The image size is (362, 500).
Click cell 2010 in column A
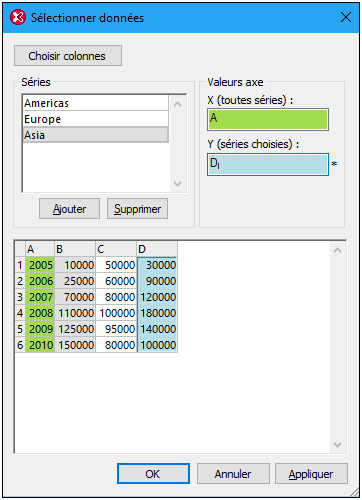point(40,345)
